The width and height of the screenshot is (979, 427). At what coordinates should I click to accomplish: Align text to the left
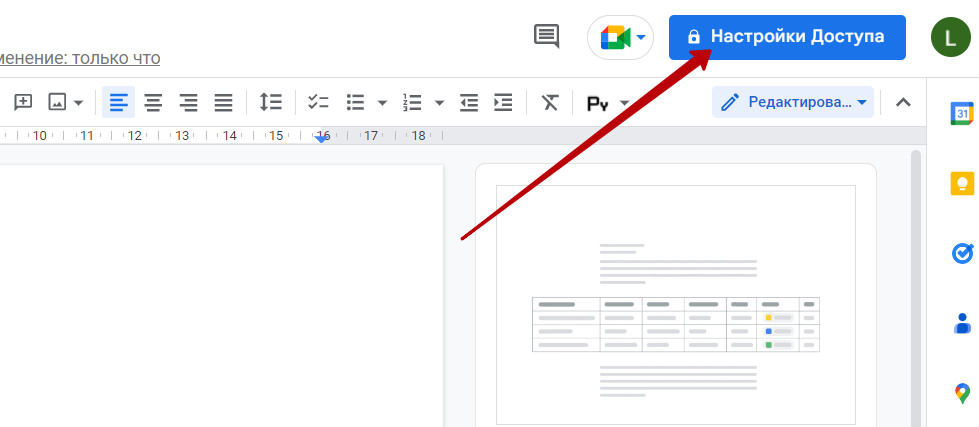(119, 102)
